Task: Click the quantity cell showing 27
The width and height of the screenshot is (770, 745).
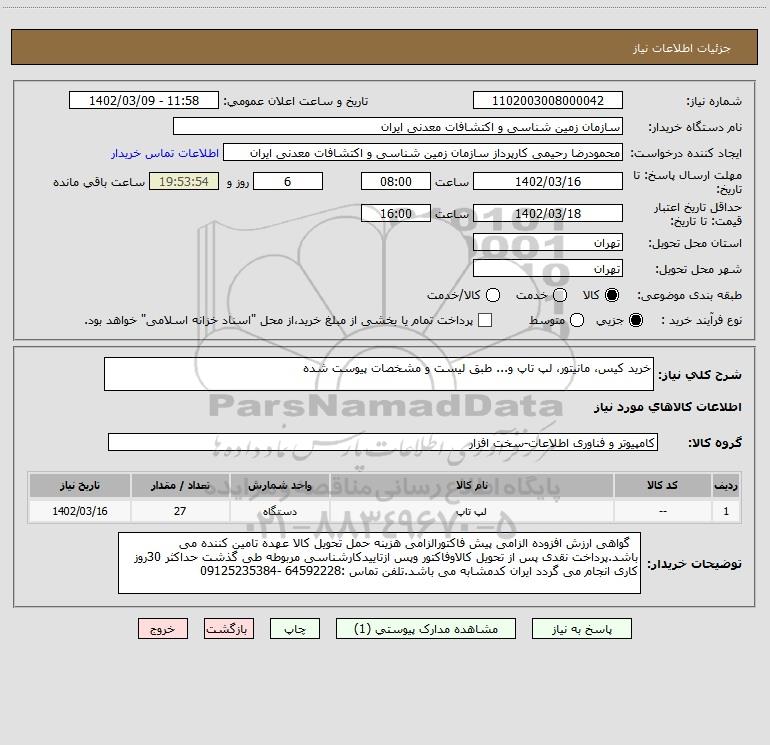Action: point(180,511)
